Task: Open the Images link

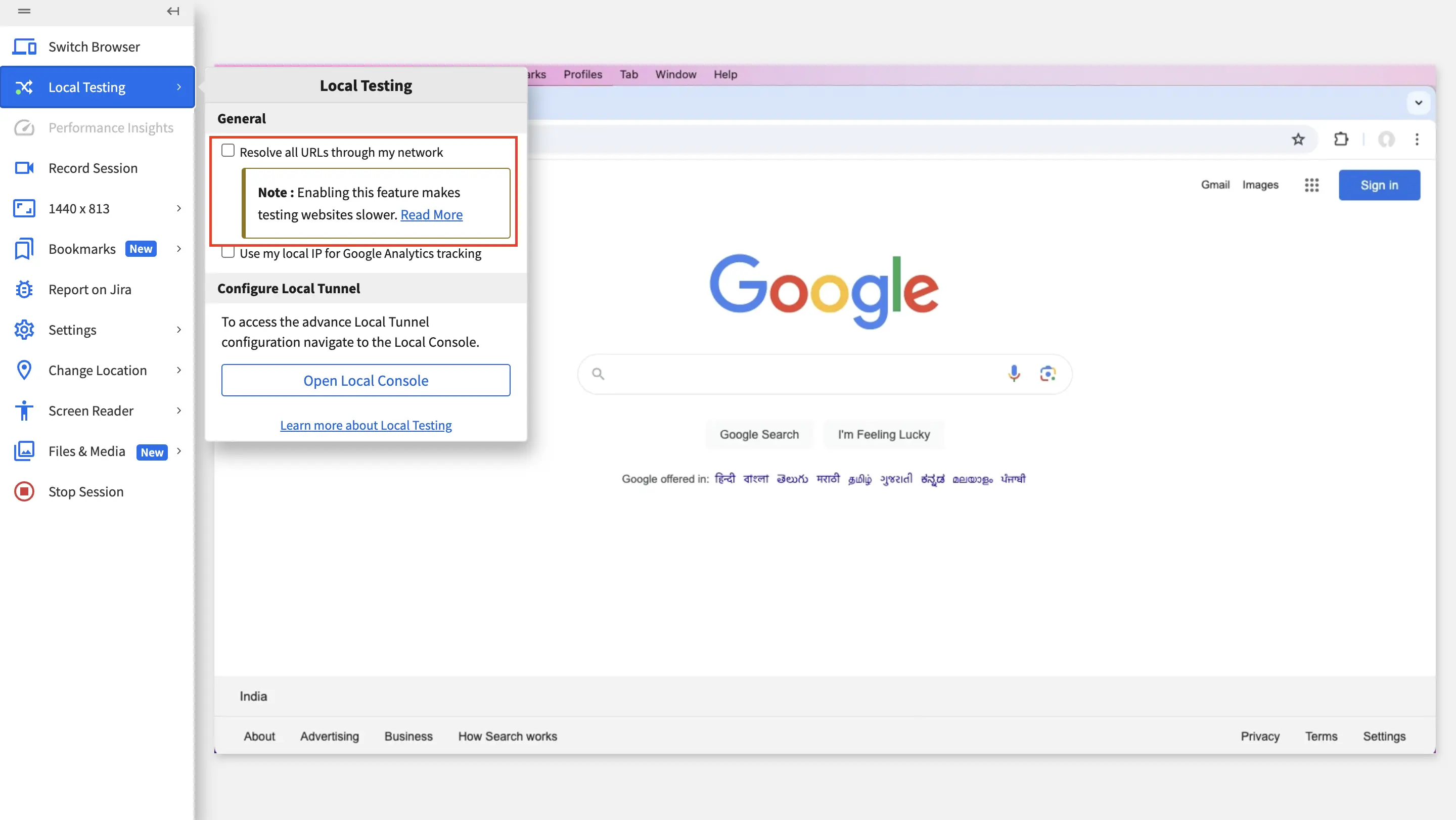Action: pyautogui.click(x=1260, y=185)
